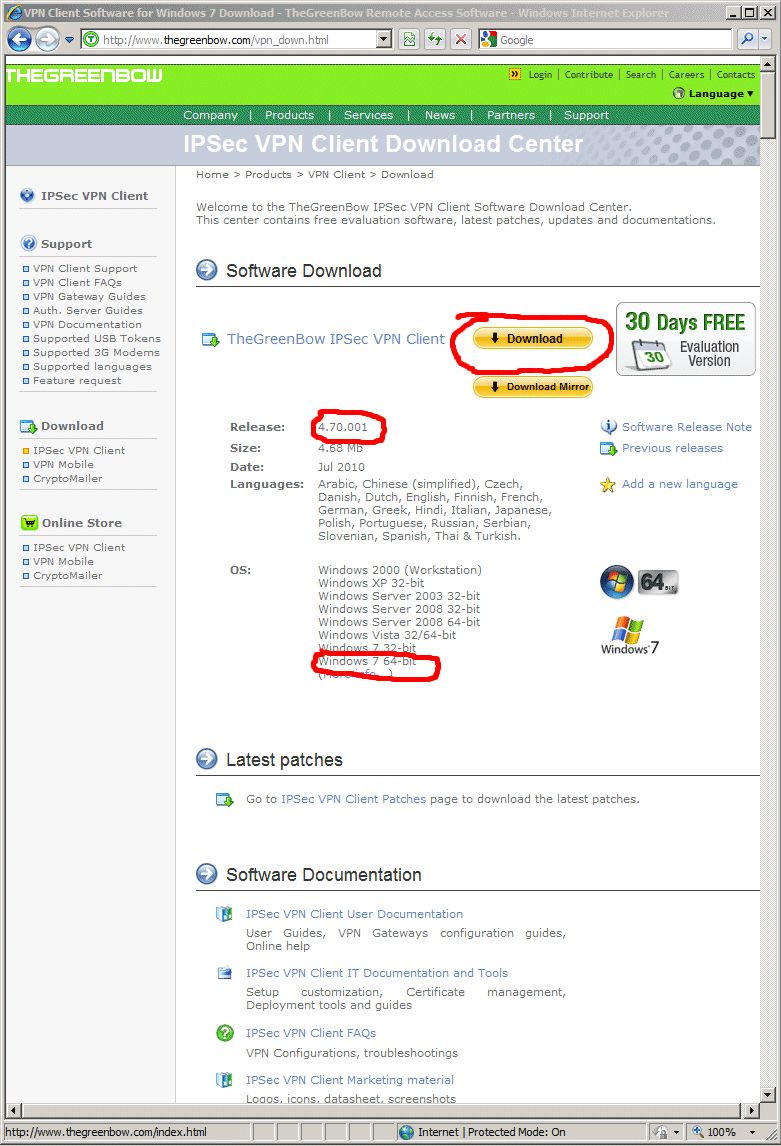This screenshot has height=1146, width=781.
Task: Click the Software Release Note info icon
Action: [608, 426]
